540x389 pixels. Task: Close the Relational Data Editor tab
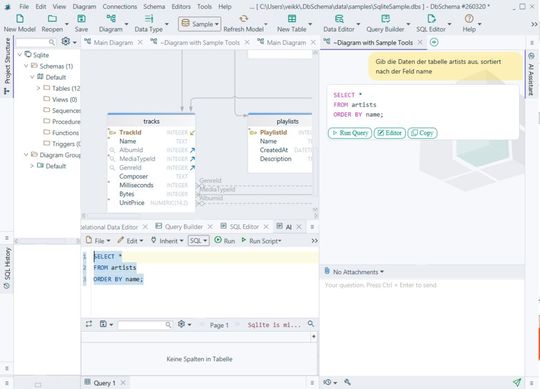pos(145,227)
